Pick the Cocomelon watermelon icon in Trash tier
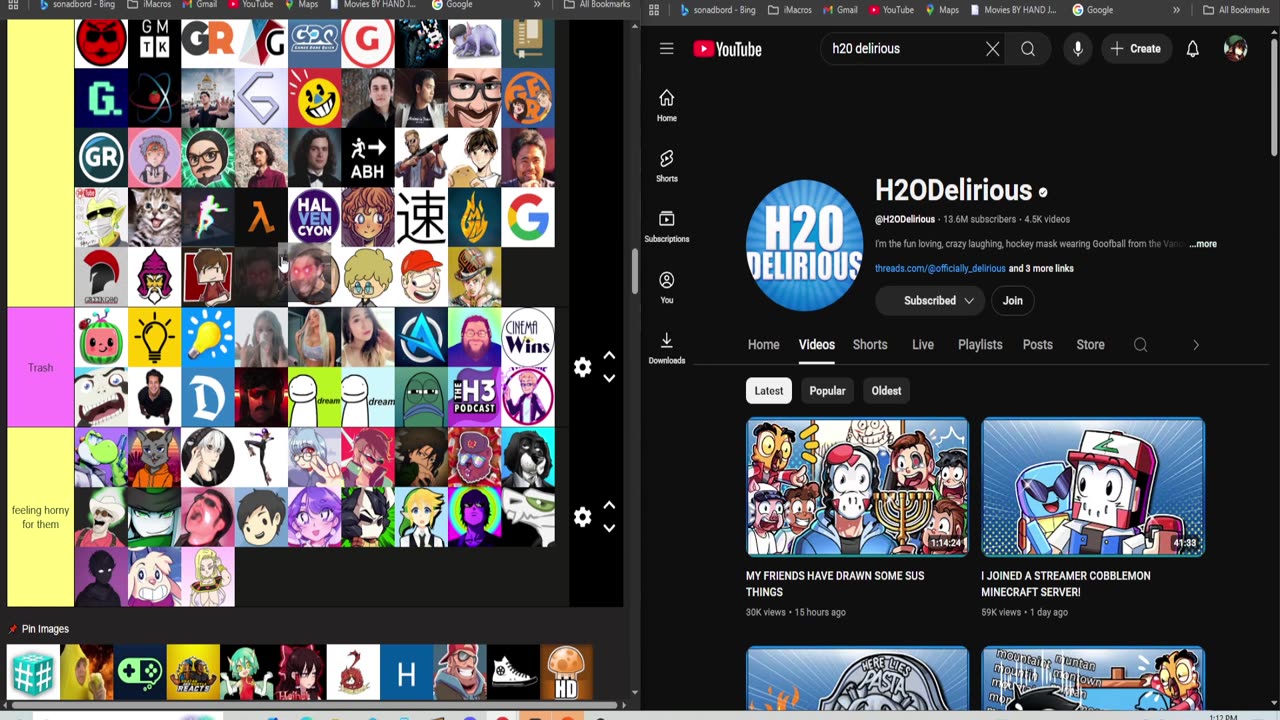Viewport: 1280px width, 720px height. [101, 337]
